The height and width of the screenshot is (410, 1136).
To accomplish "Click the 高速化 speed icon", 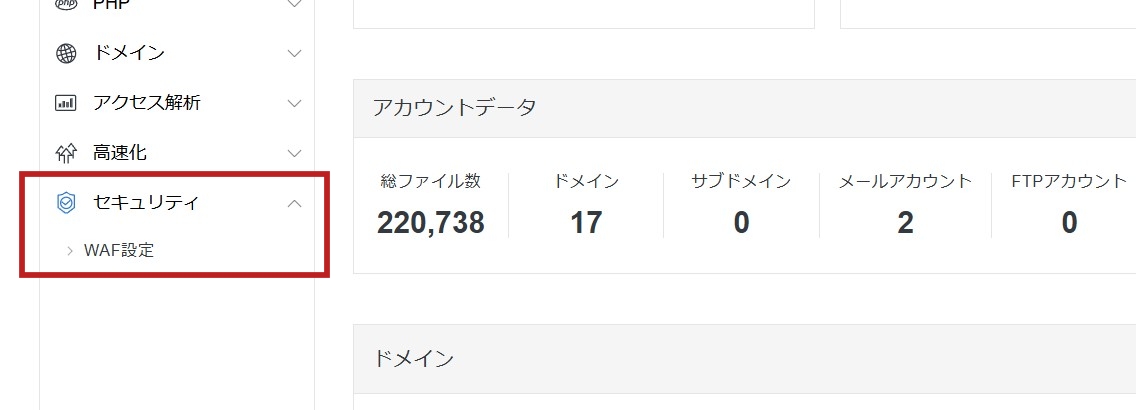I will (66, 153).
